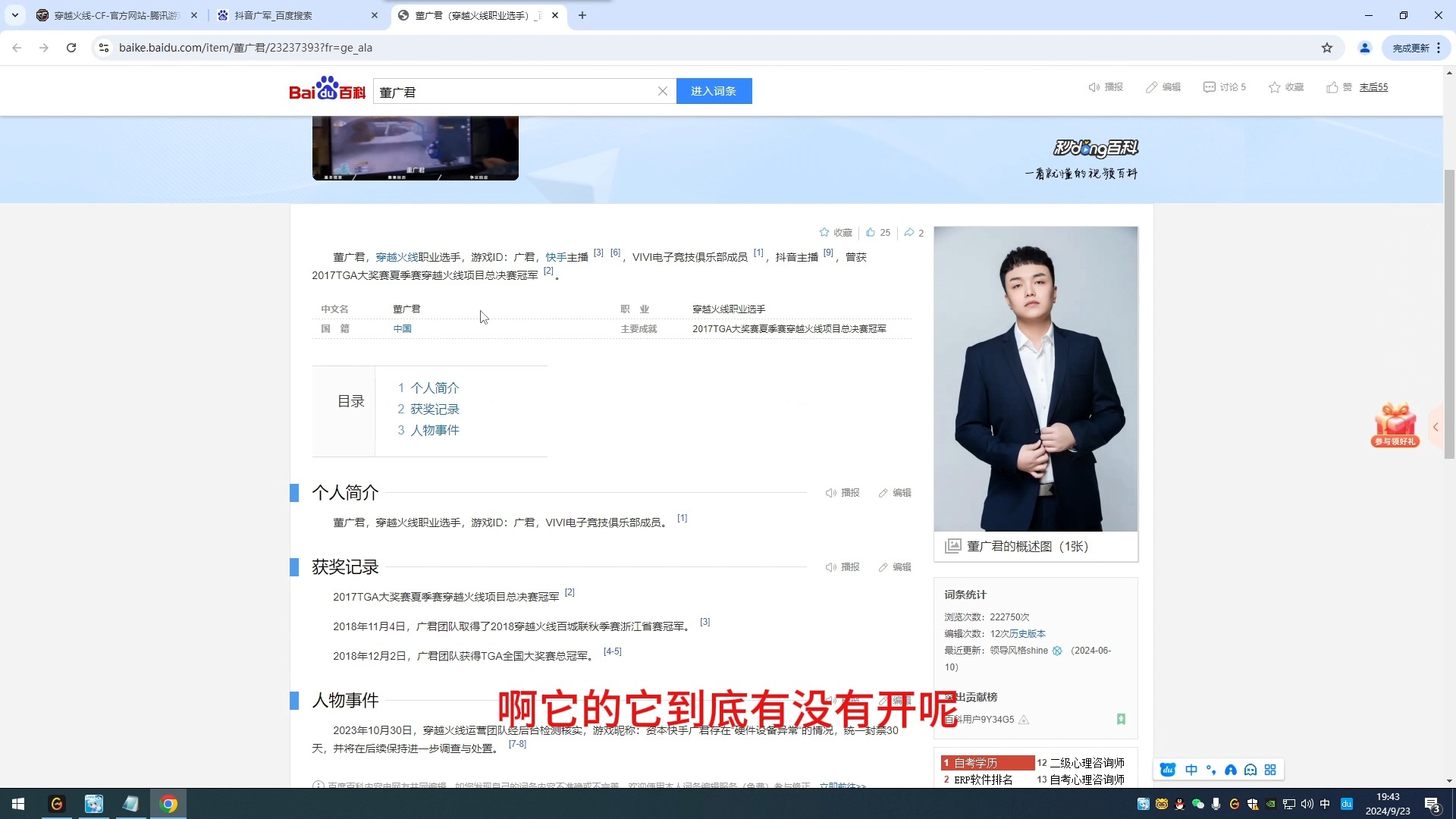The height and width of the screenshot is (819, 1456).
Task: Clear the Baike search box
Action: pyautogui.click(x=663, y=91)
